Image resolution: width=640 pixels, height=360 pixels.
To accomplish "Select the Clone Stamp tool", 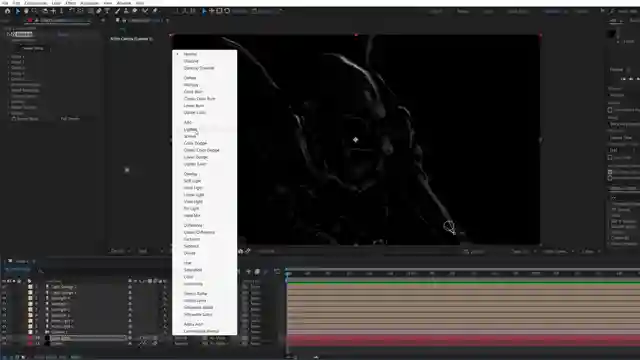I will coord(126,11).
